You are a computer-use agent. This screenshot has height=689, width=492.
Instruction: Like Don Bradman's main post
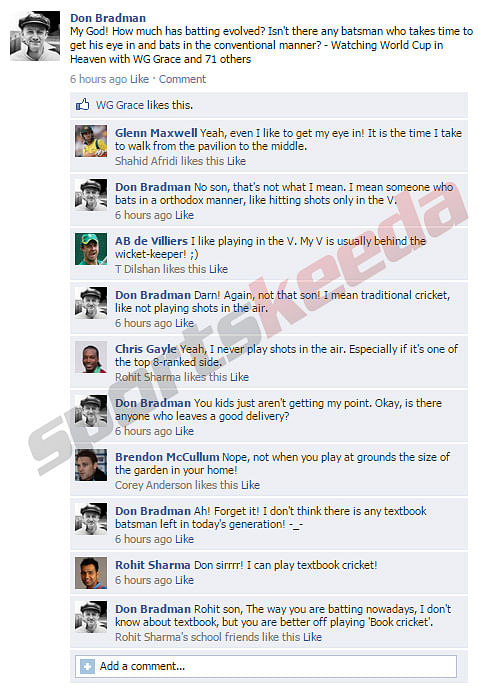click(x=139, y=79)
